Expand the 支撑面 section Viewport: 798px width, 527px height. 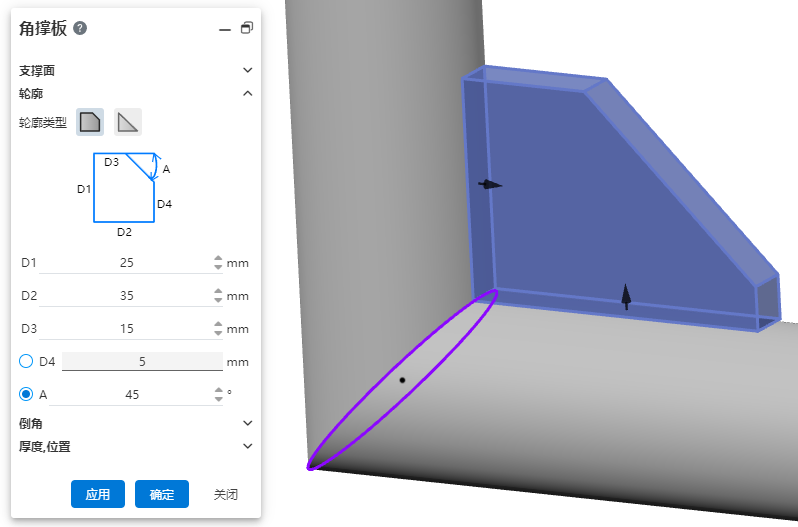(247, 70)
